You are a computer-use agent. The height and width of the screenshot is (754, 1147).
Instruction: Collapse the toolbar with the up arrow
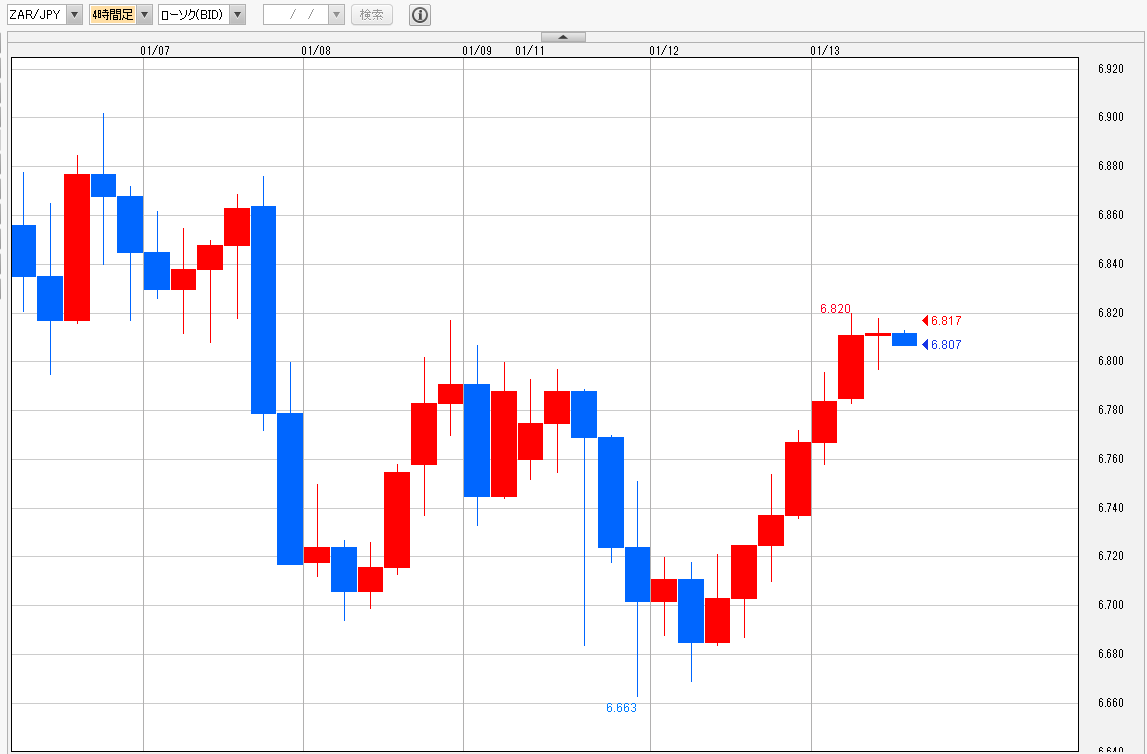tap(563, 37)
